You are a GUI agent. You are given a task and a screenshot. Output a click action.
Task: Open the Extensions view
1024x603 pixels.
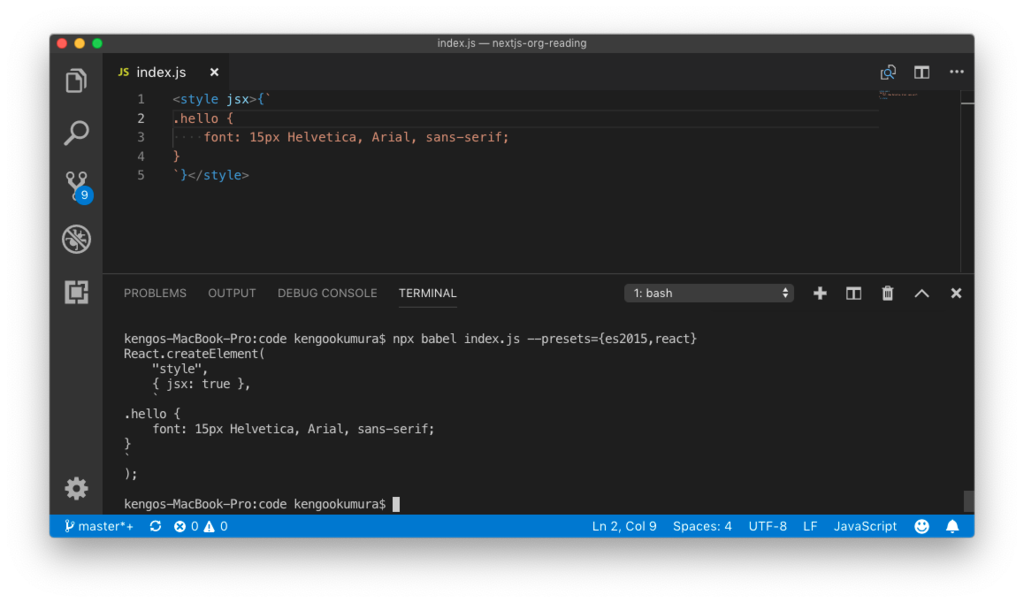pyautogui.click(x=76, y=292)
